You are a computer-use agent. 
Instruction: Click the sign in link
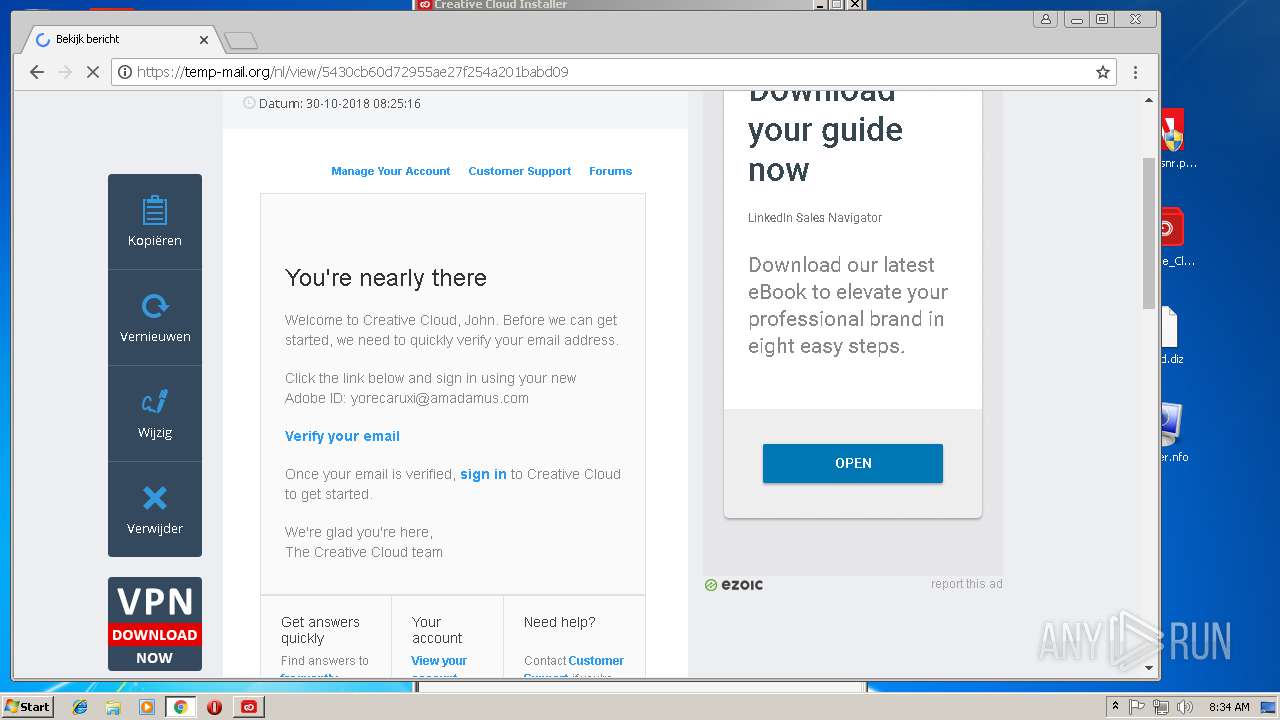(483, 474)
